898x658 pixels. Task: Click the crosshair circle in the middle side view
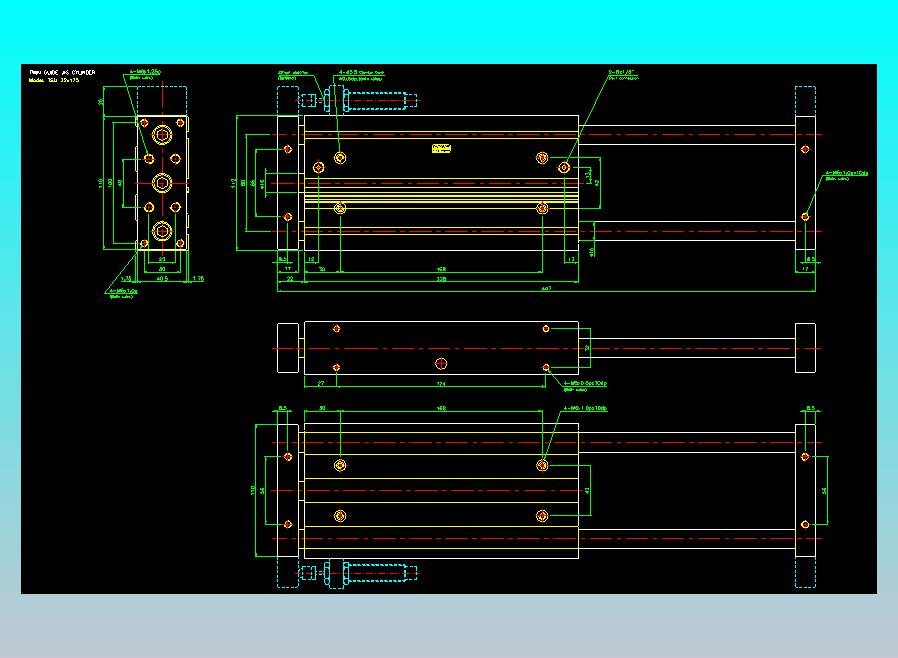[x=441, y=364]
